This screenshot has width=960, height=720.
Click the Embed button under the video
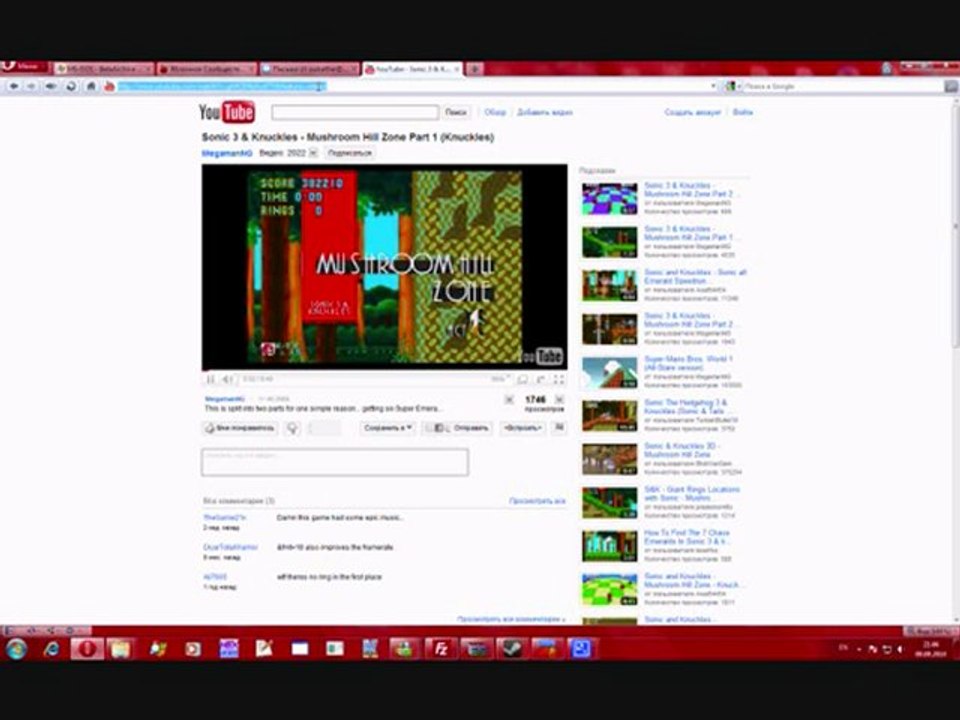click(523, 428)
